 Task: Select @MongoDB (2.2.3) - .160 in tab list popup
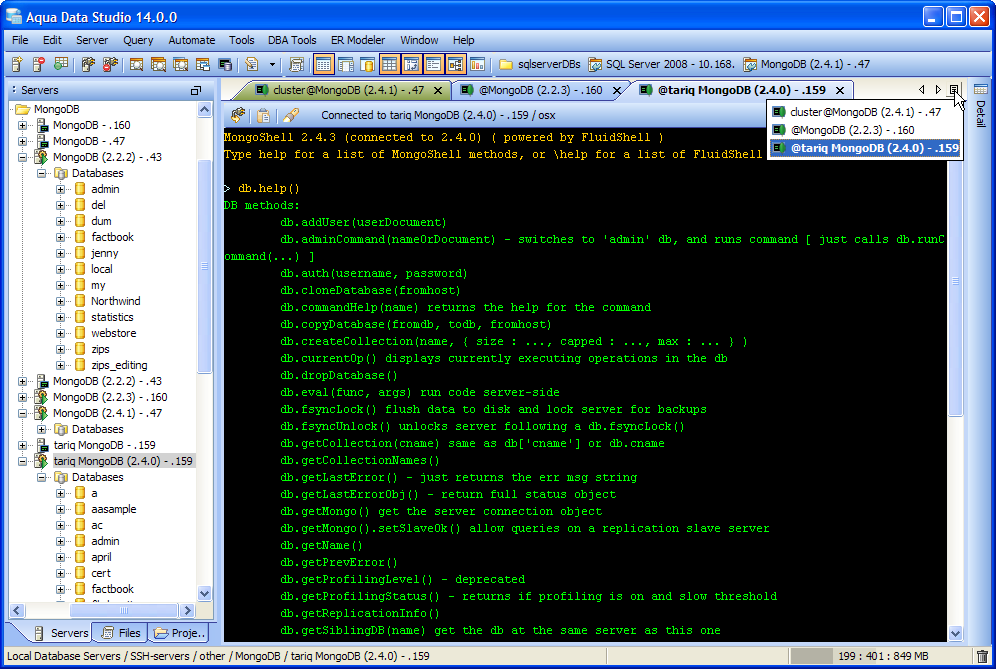pyautogui.click(x=865, y=130)
